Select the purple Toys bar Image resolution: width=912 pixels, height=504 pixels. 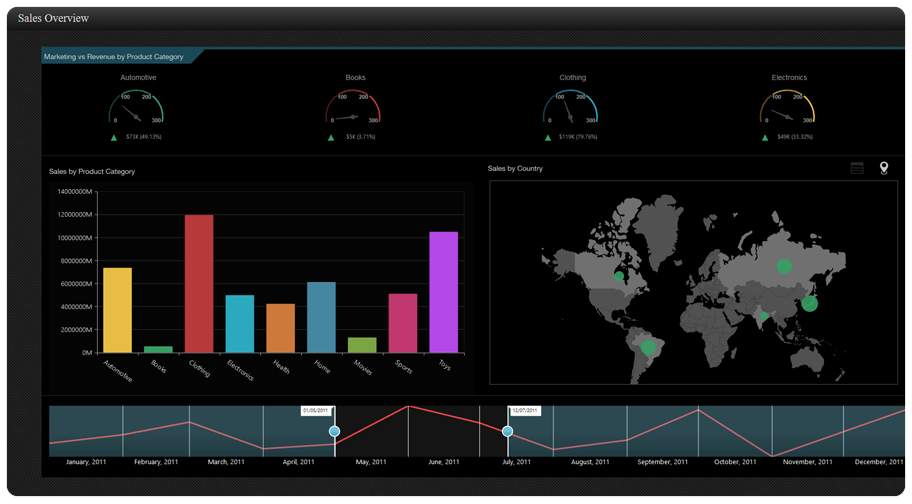coord(444,291)
